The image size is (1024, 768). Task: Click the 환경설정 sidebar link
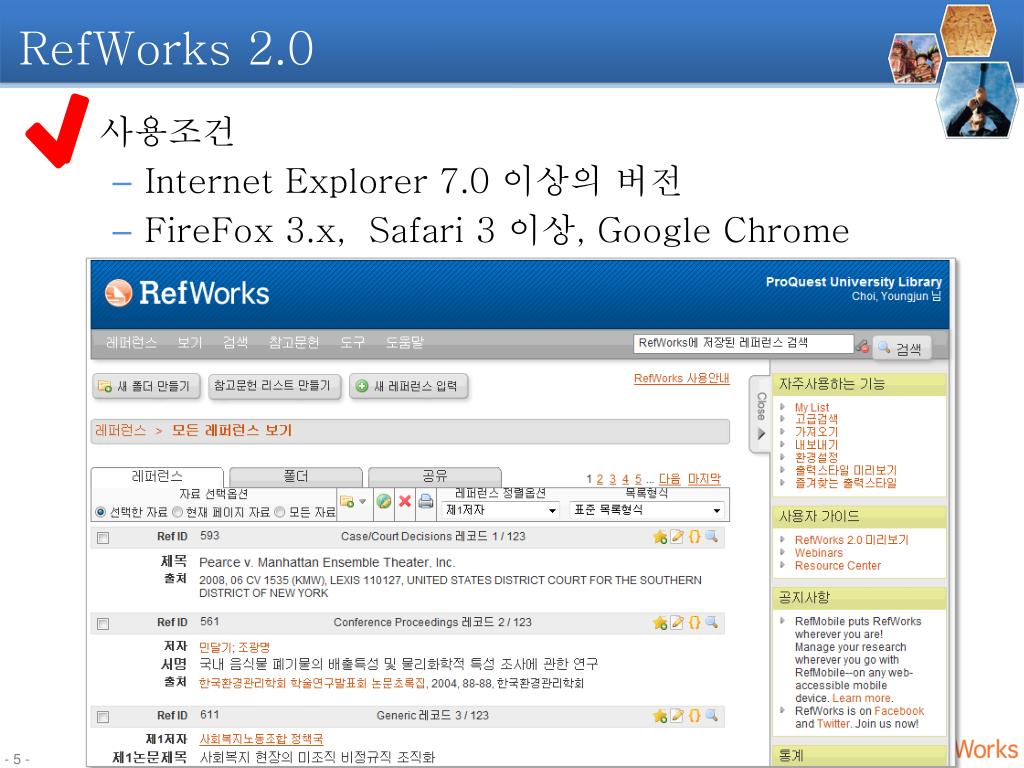[816, 457]
